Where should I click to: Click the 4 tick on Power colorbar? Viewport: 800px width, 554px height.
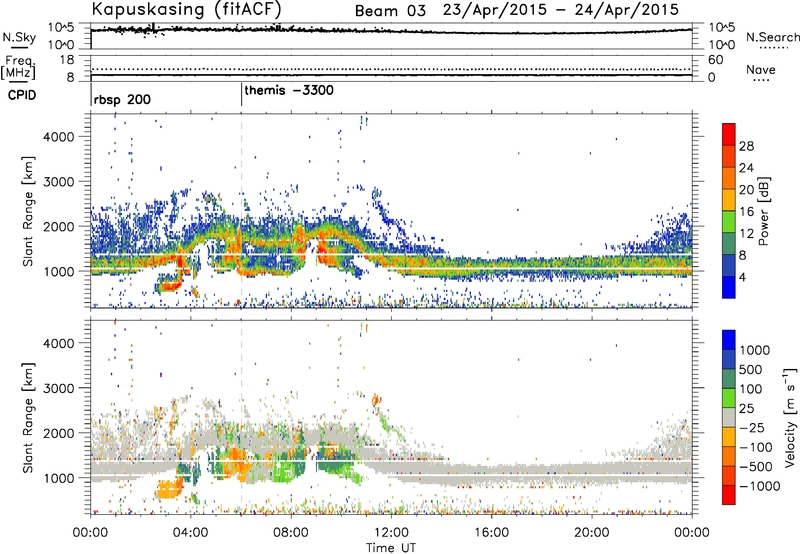[743, 277]
